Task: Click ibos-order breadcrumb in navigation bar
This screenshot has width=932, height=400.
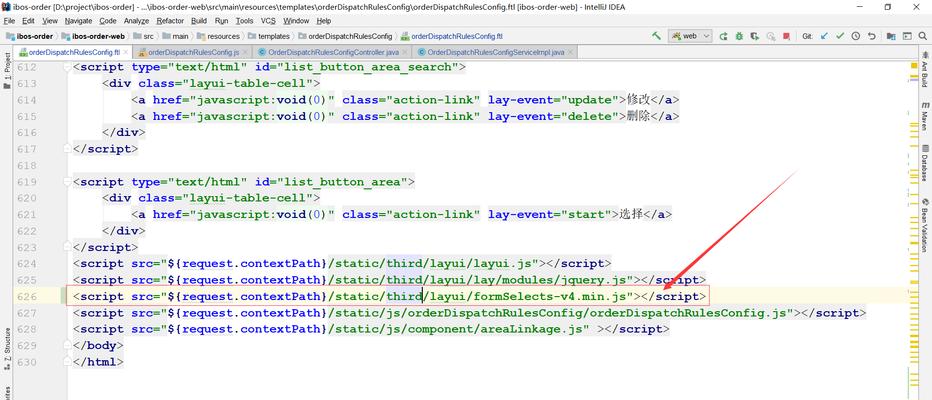Action: [29, 36]
